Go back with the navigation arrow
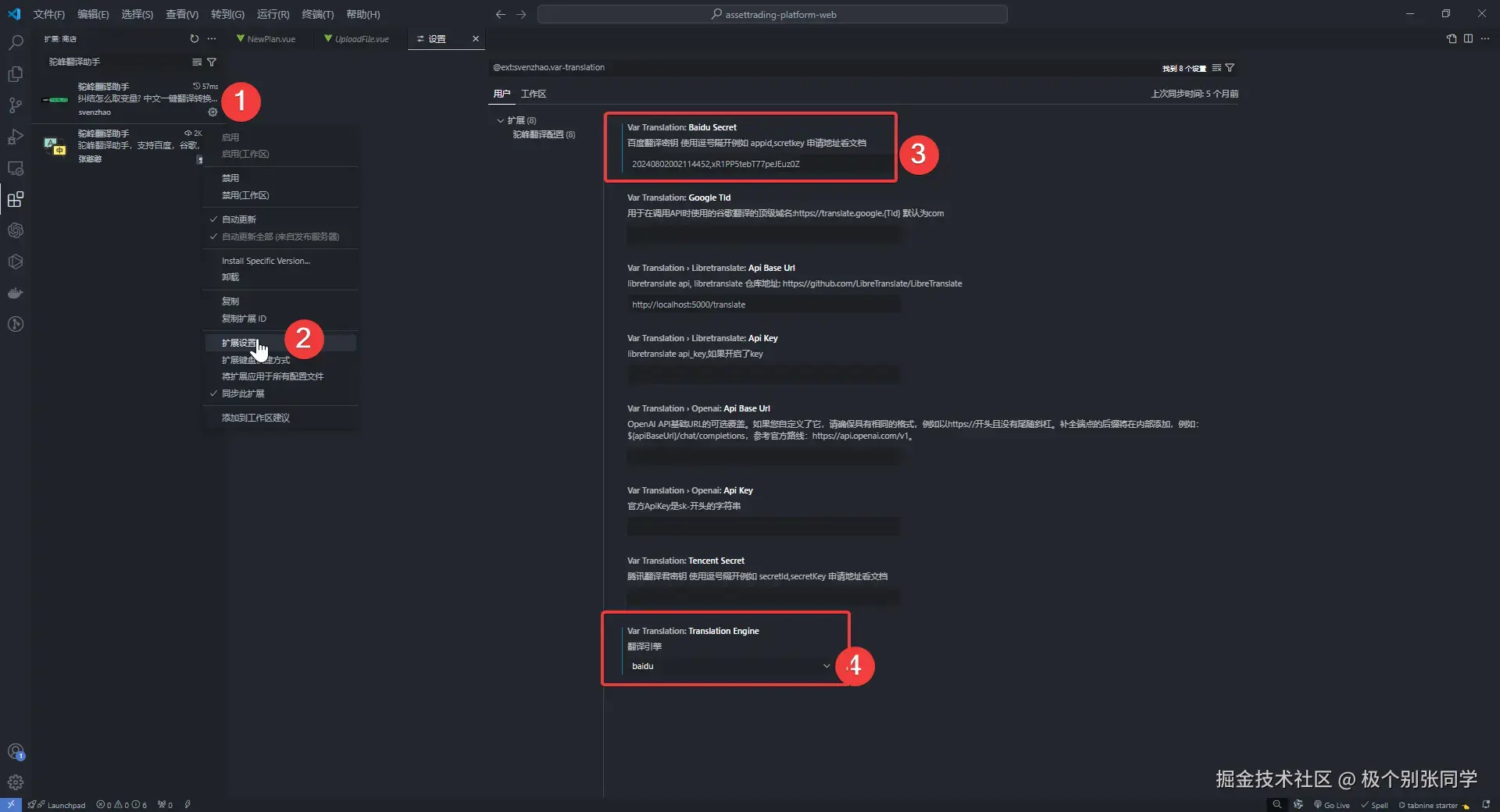Image resolution: width=1500 pixels, height=812 pixels. 501,14
